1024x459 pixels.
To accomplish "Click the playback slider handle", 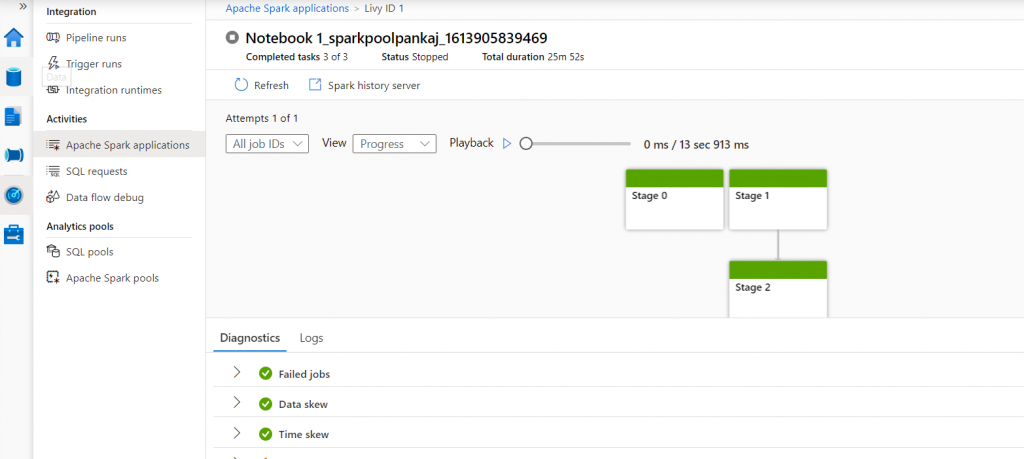I will tap(526, 144).
